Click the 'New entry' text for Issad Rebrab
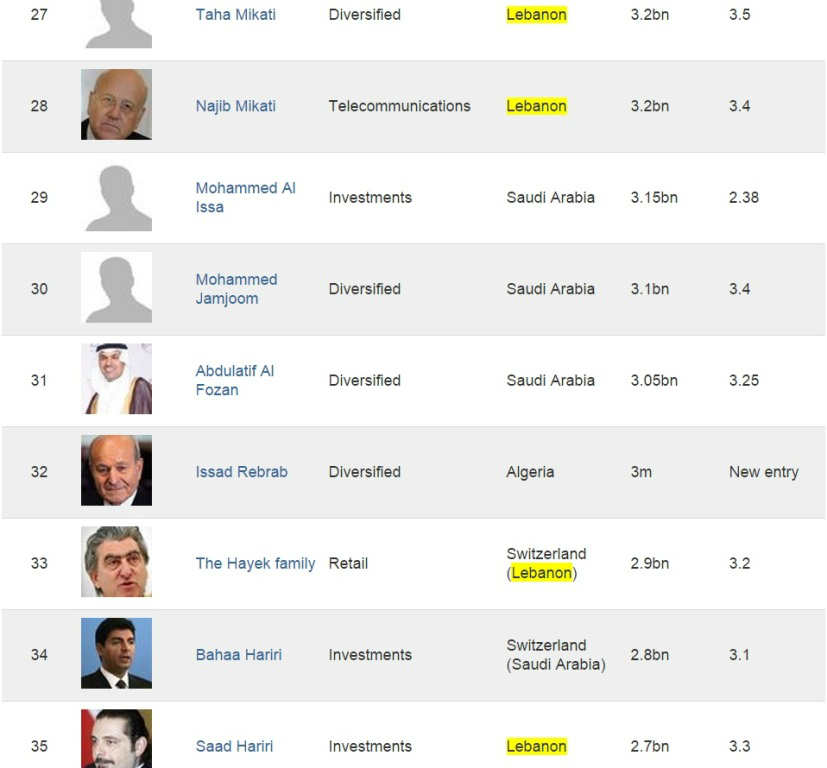 click(763, 472)
